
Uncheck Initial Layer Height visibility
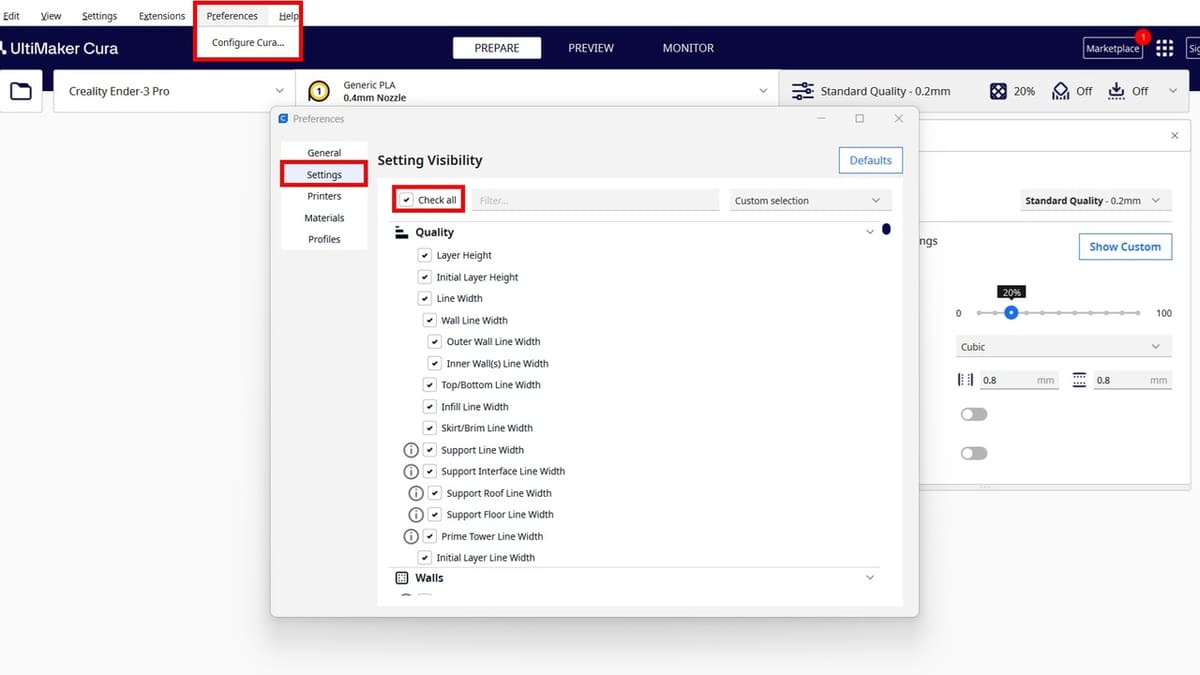424,277
